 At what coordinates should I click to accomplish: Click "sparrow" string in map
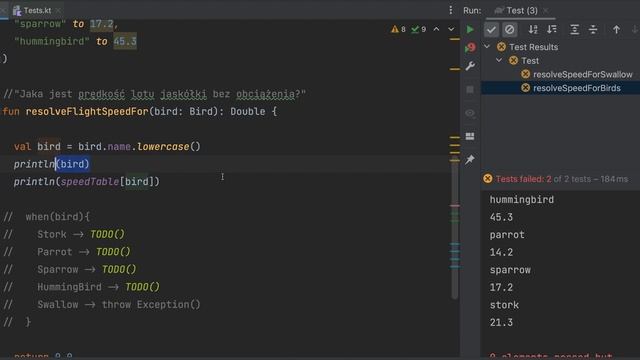[x=40, y=24]
